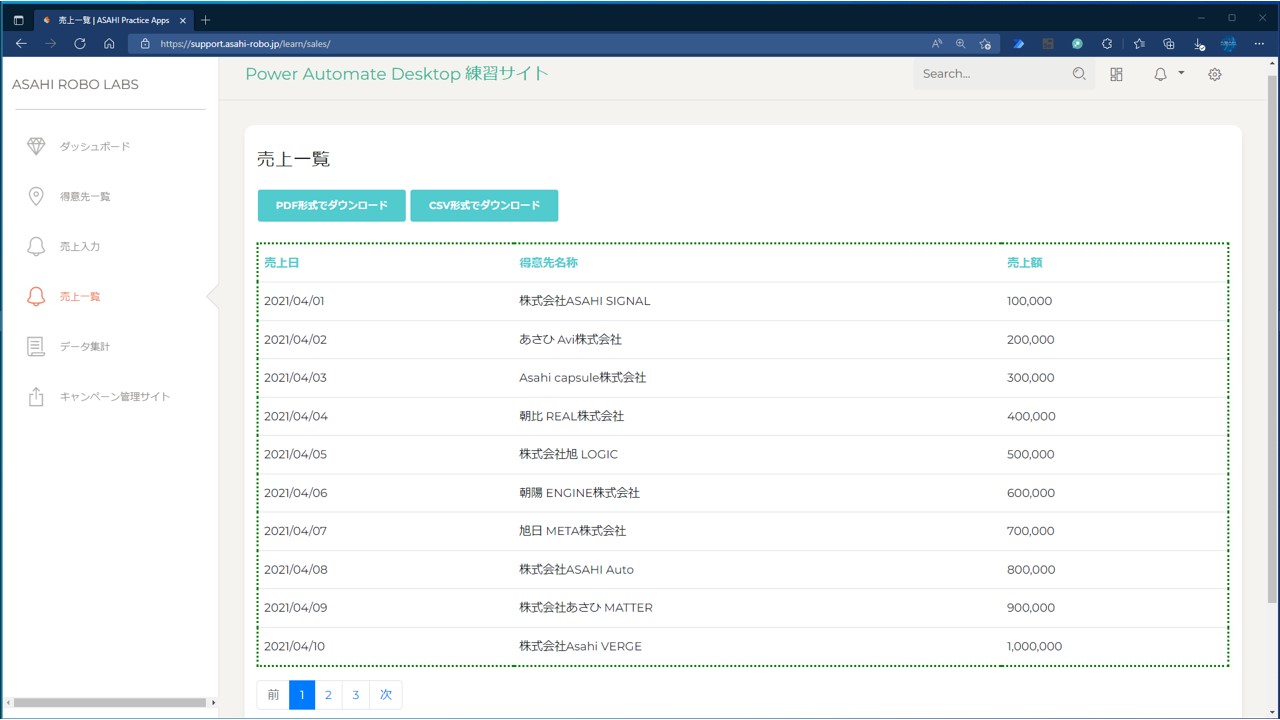Click あさひ Avi株式会社 cell
The height and width of the screenshot is (720, 1280).
click(x=570, y=339)
